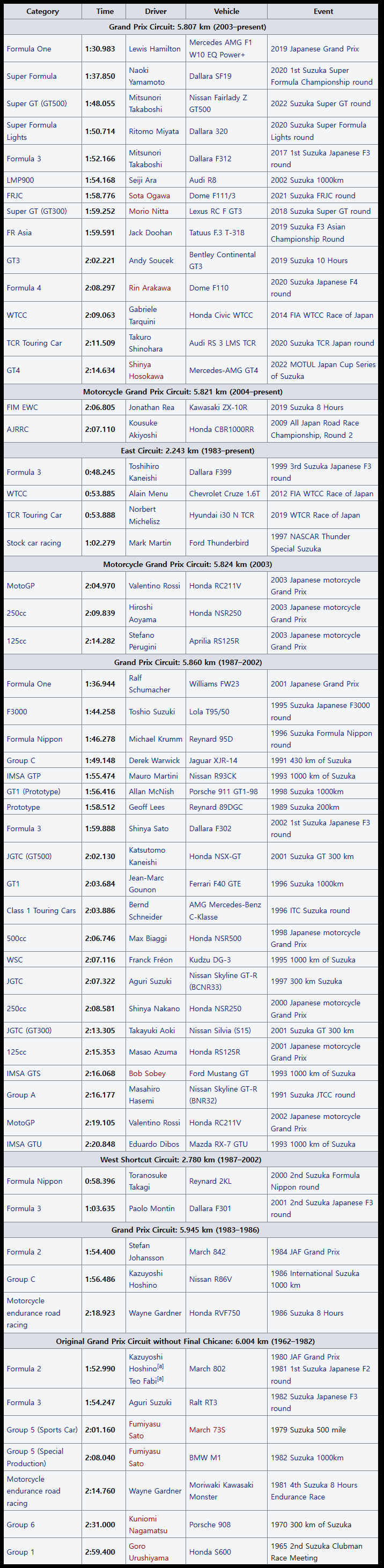Click the Vehicle column header
Image resolution: width=384 pixels, height=1568 pixels.
pyautogui.click(x=226, y=11)
